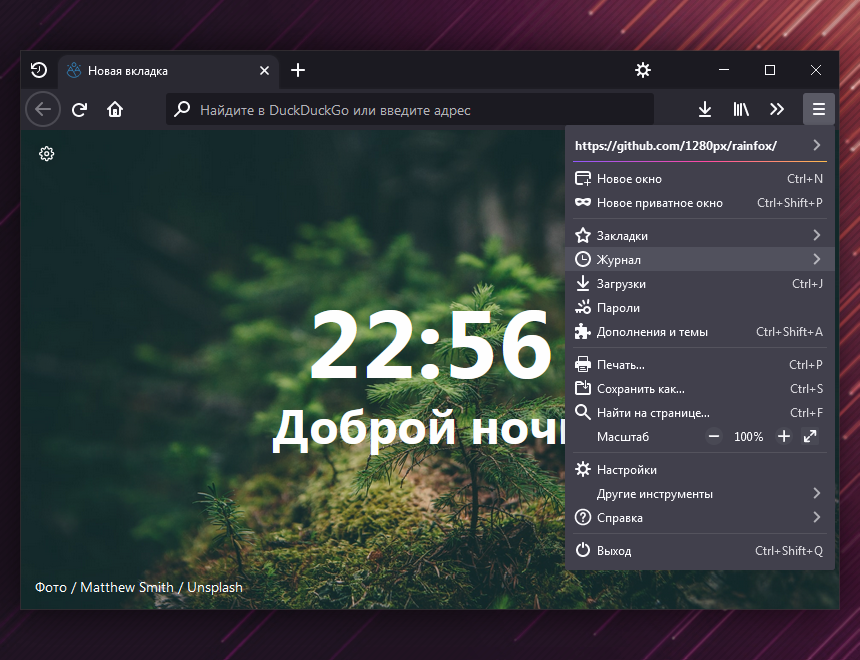Increase page zoom with the plus icon

pos(784,436)
